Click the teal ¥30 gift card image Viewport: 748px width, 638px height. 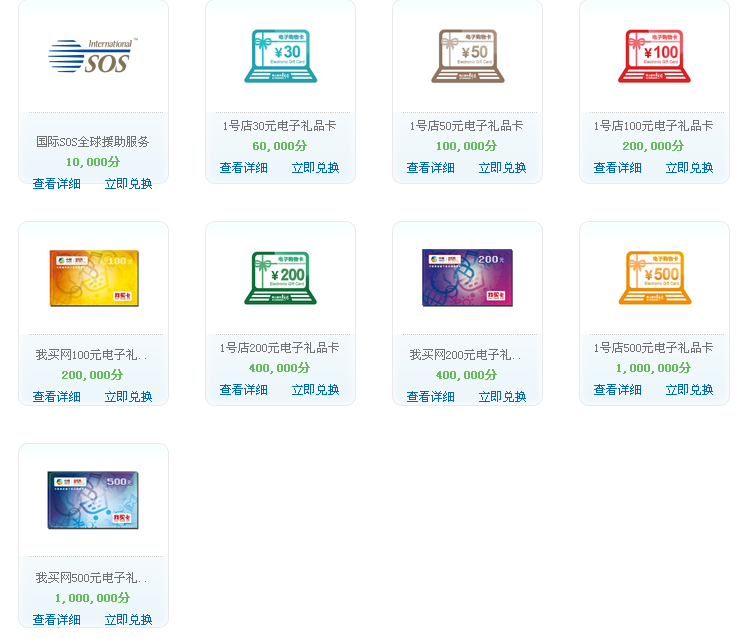pos(280,56)
